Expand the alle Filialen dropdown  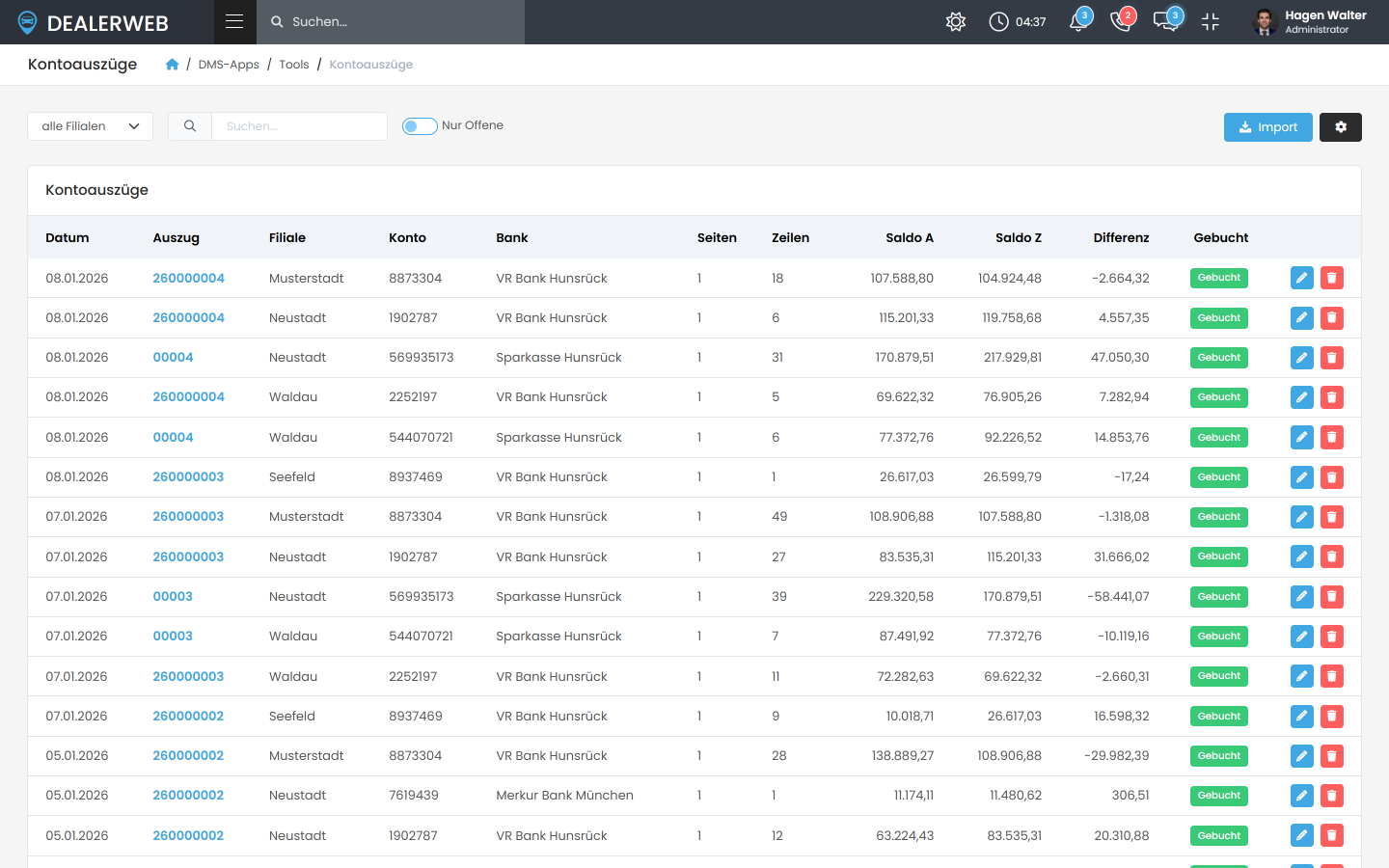click(91, 126)
